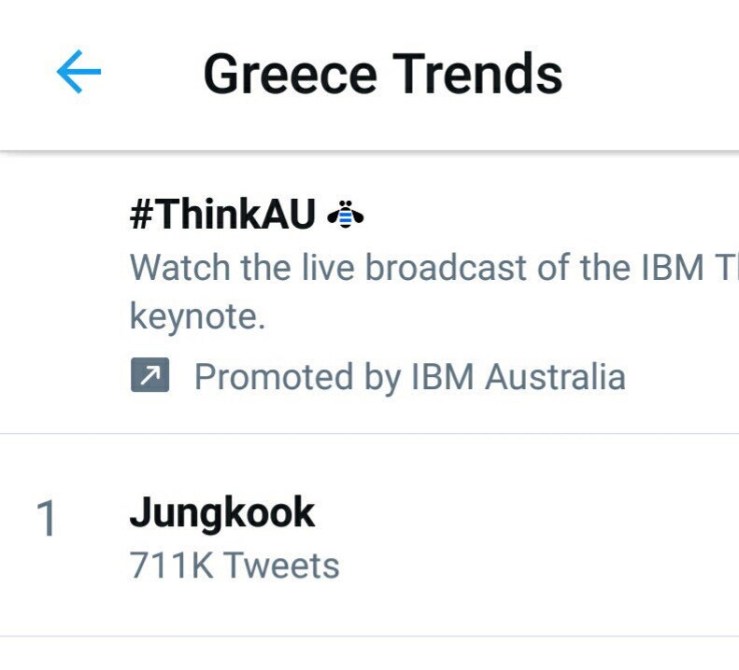The height and width of the screenshot is (670, 739).
Task: Tap the rank number 1
Action: click(47, 520)
